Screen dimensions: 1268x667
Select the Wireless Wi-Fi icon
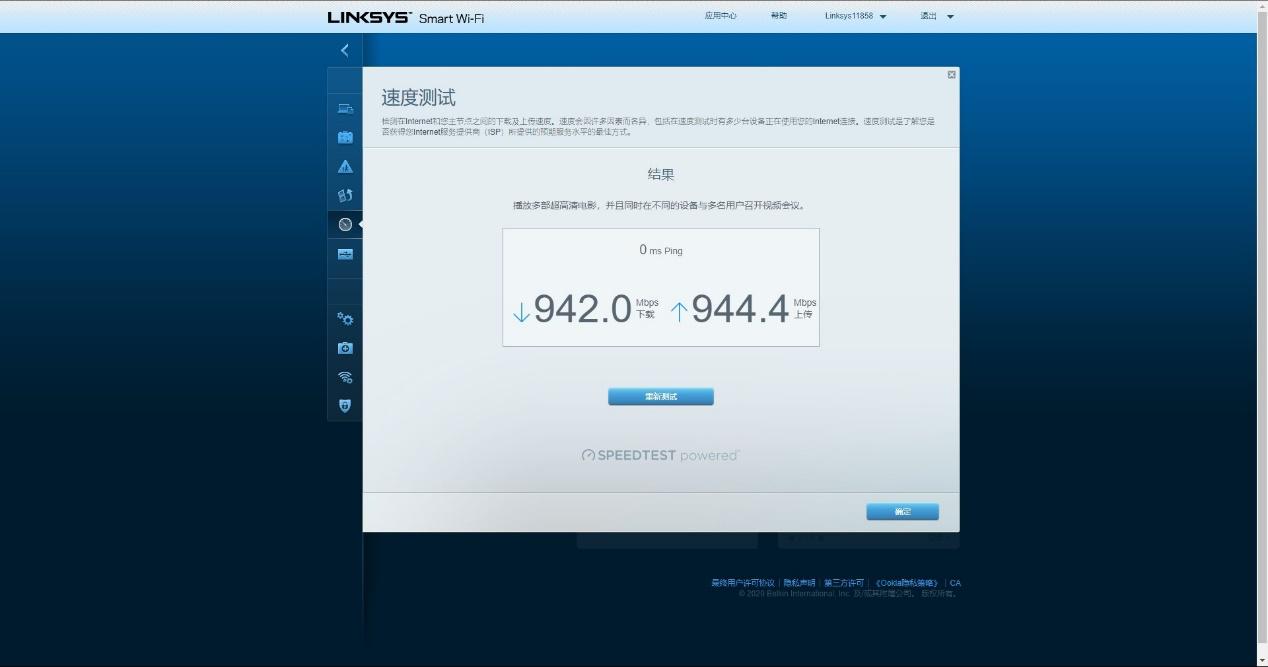click(x=345, y=375)
